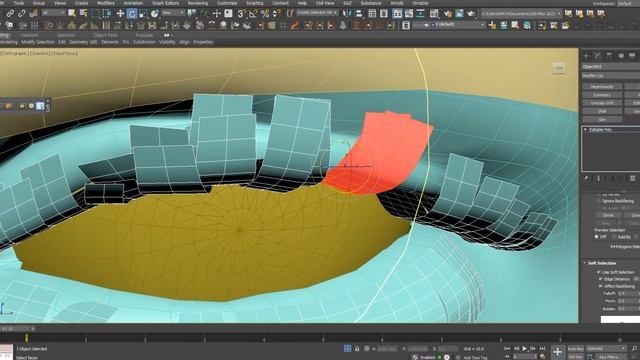Click the Shell modifier button
Screen dimensions: 640x360
coord(602,111)
